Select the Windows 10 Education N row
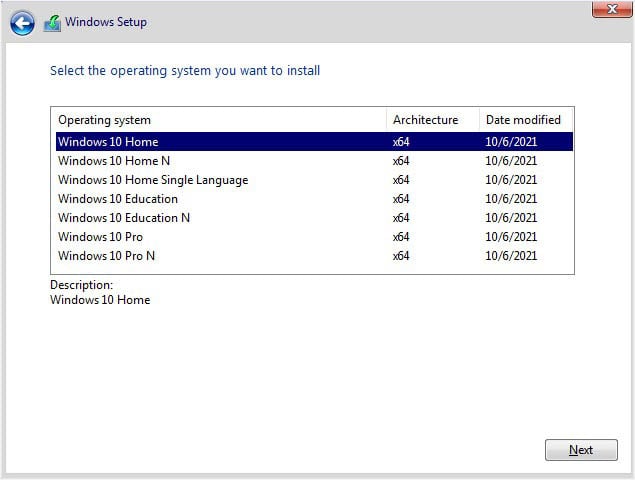Image resolution: width=635 pixels, height=480 pixels. 124,218
